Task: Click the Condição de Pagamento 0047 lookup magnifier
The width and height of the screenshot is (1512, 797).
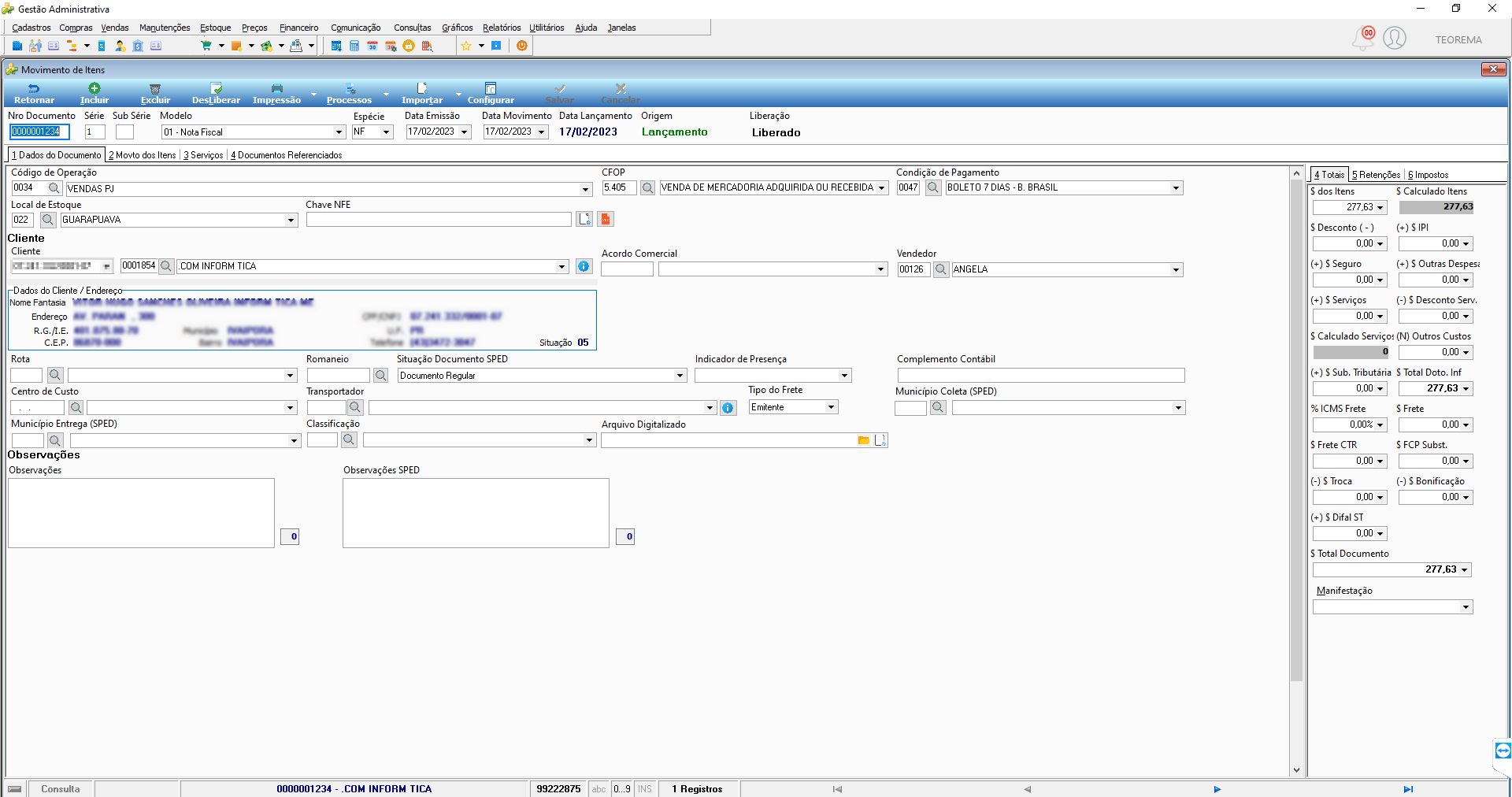Action: (932, 188)
